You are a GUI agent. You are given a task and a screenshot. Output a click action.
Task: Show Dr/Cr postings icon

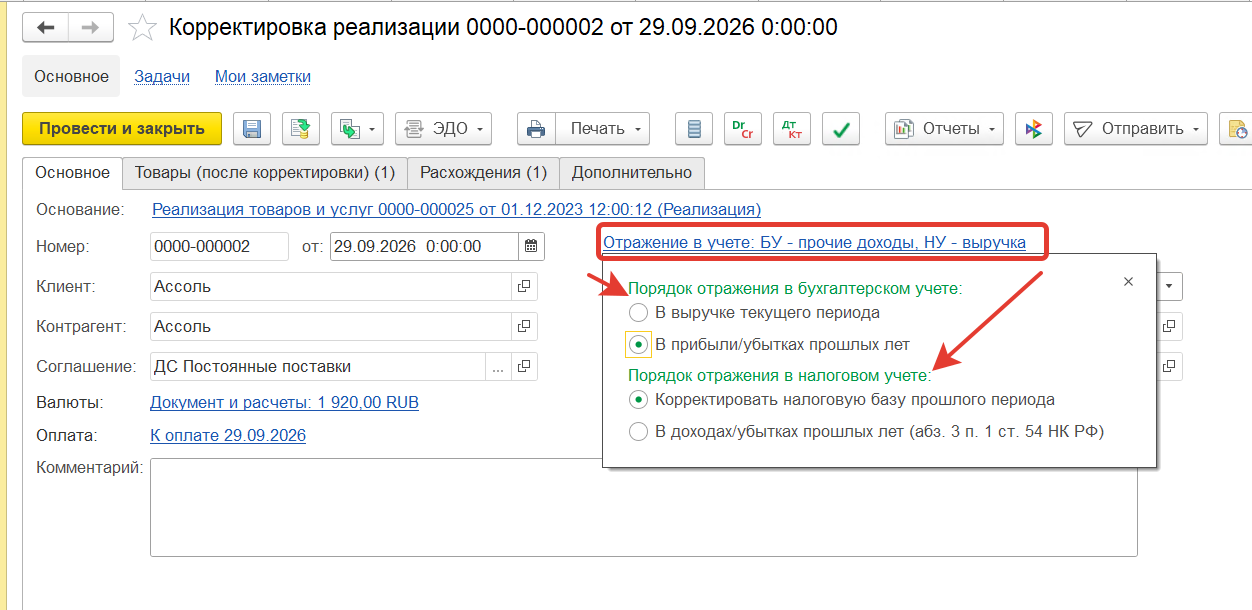point(743,128)
